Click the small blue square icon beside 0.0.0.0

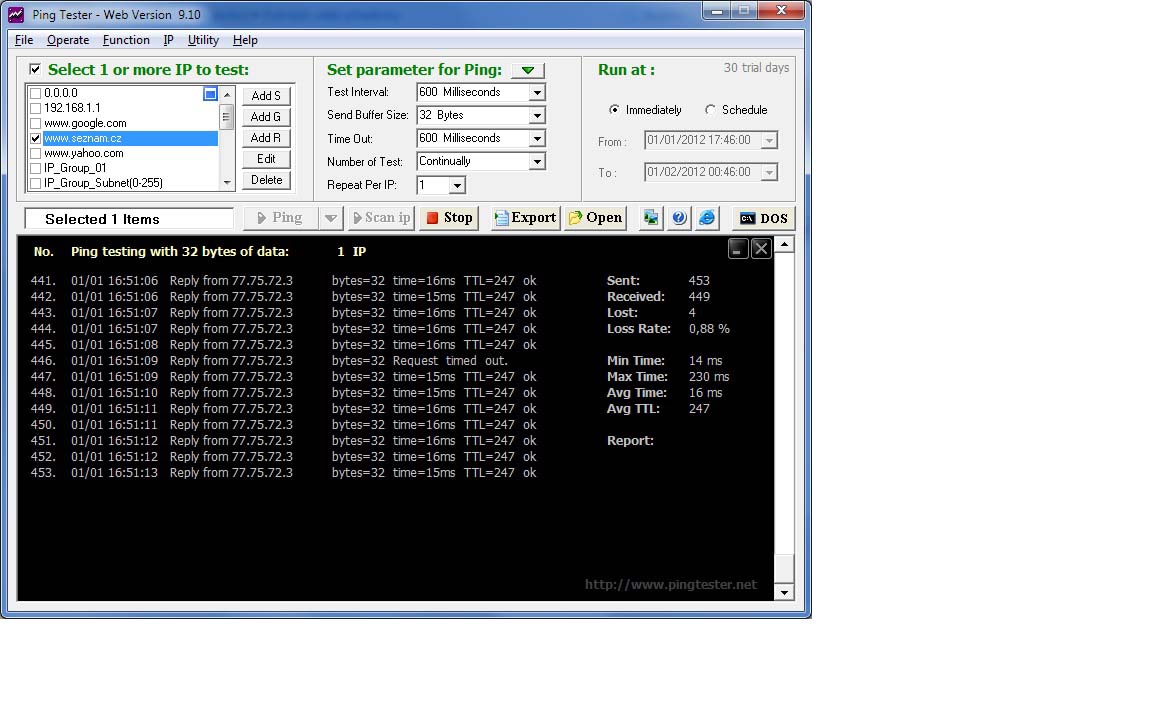click(210, 94)
